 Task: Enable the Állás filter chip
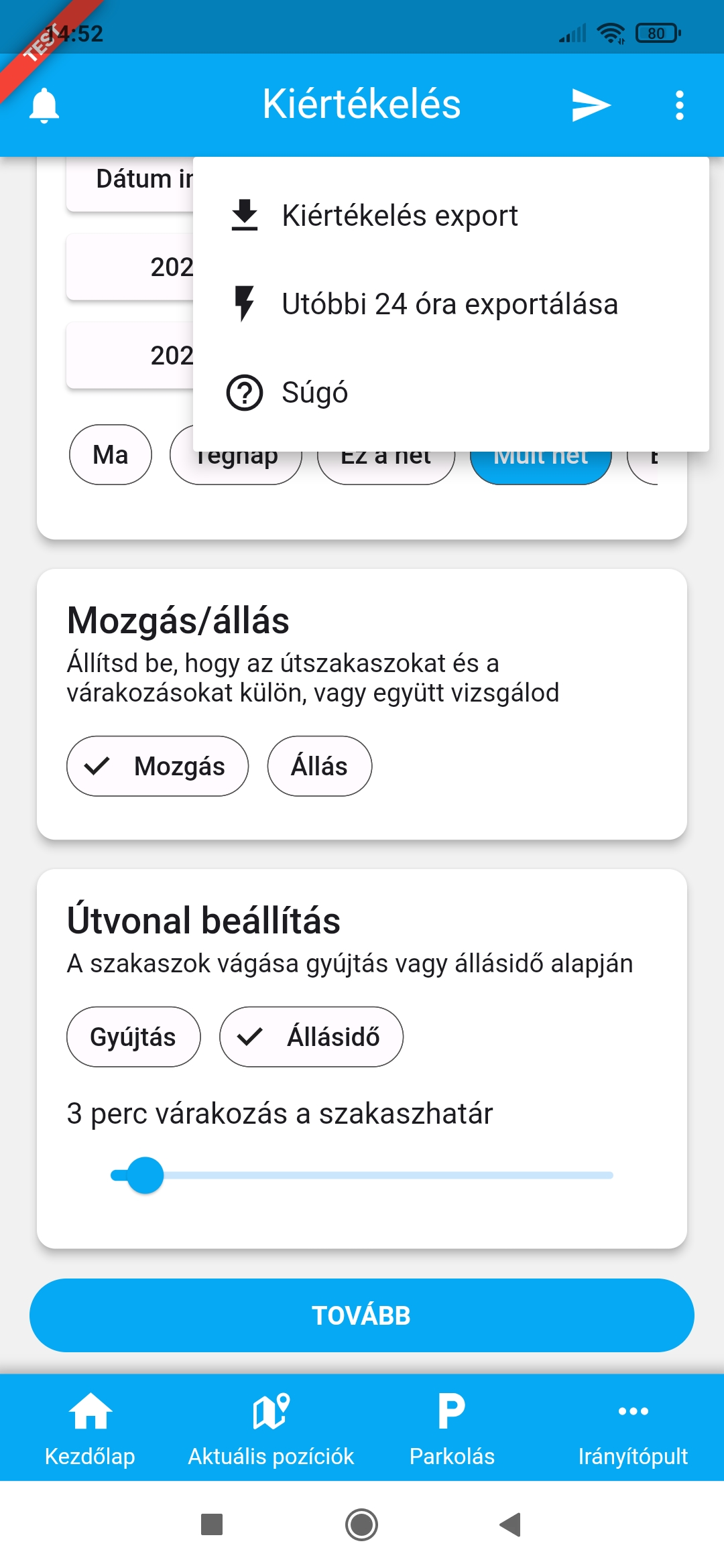pos(319,766)
